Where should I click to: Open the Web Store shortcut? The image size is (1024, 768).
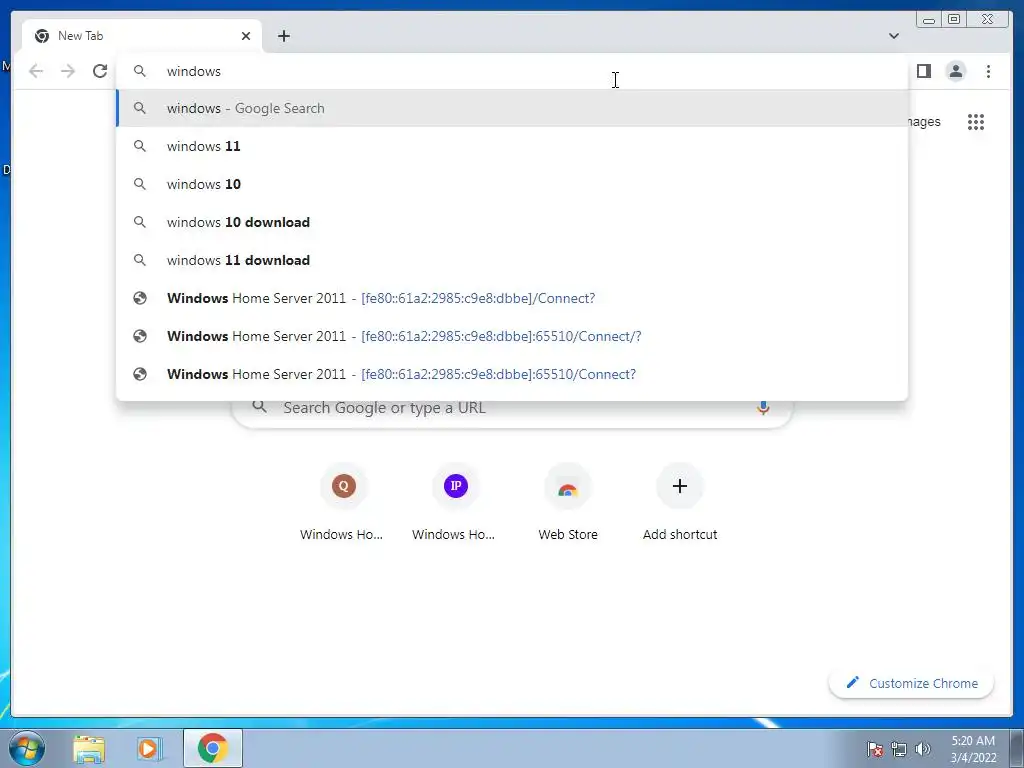coord(568,503)
